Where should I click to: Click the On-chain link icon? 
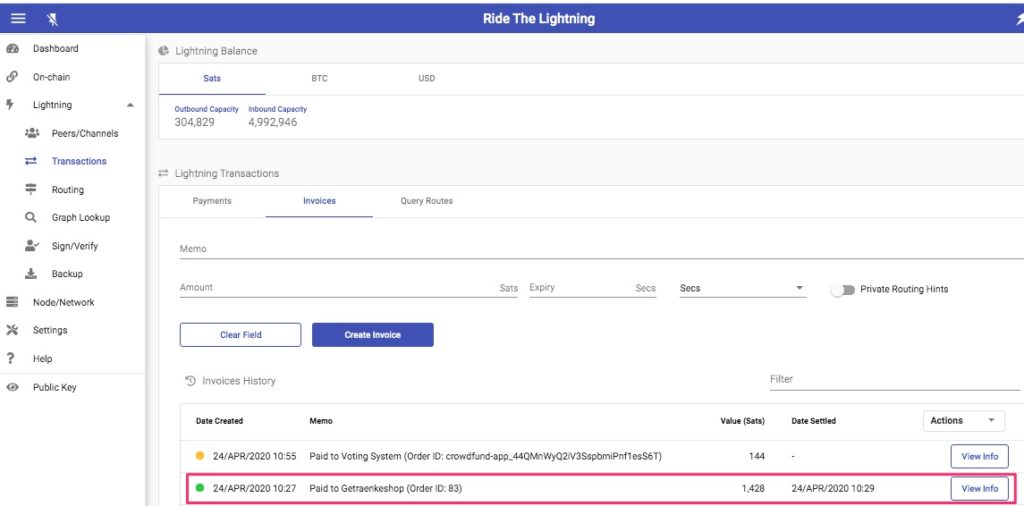point(12,77)
